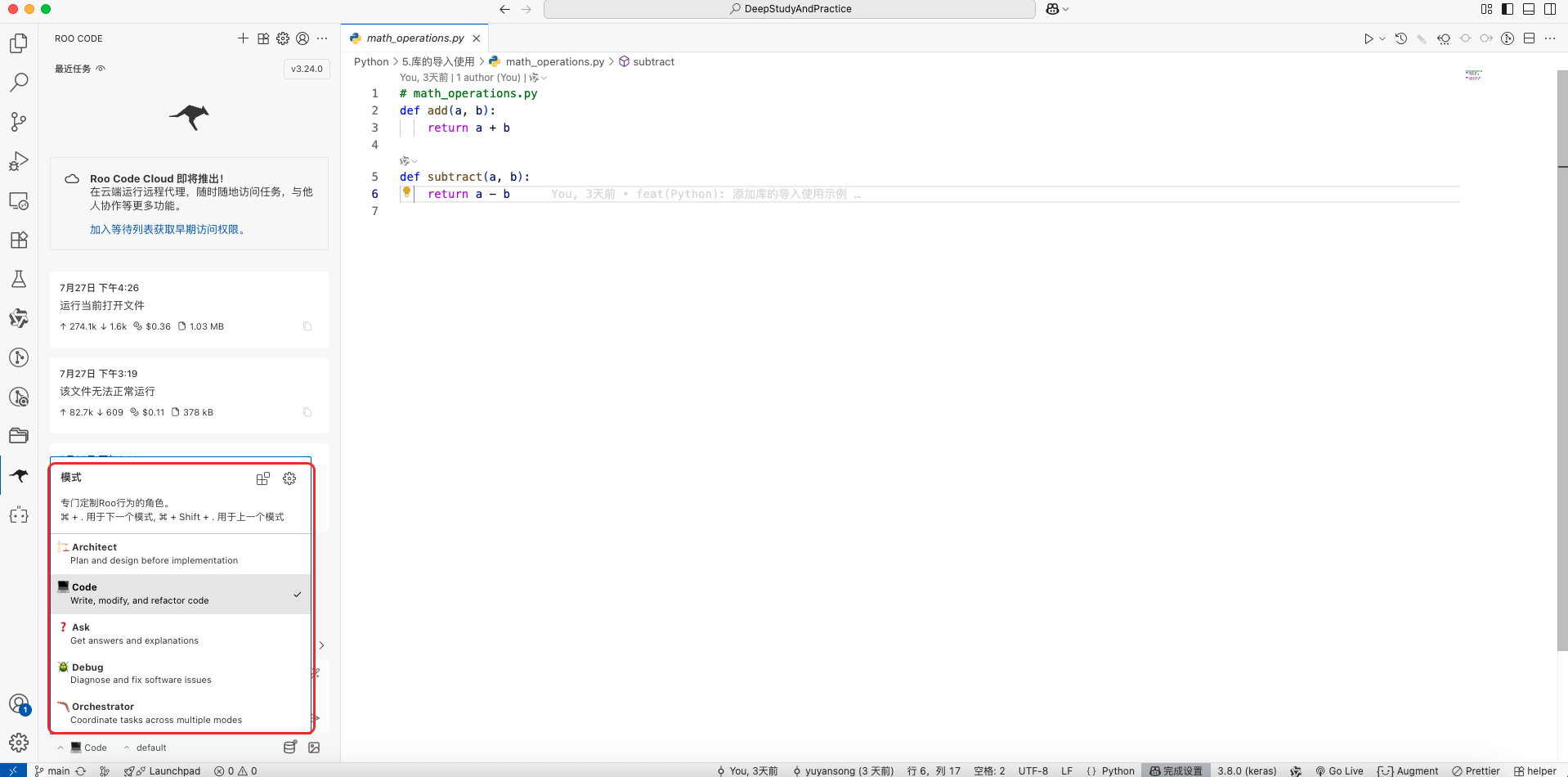Open Remote Explorer in activity bar
This screenshot has width=1568, height=777.
(x=19, y=200)
